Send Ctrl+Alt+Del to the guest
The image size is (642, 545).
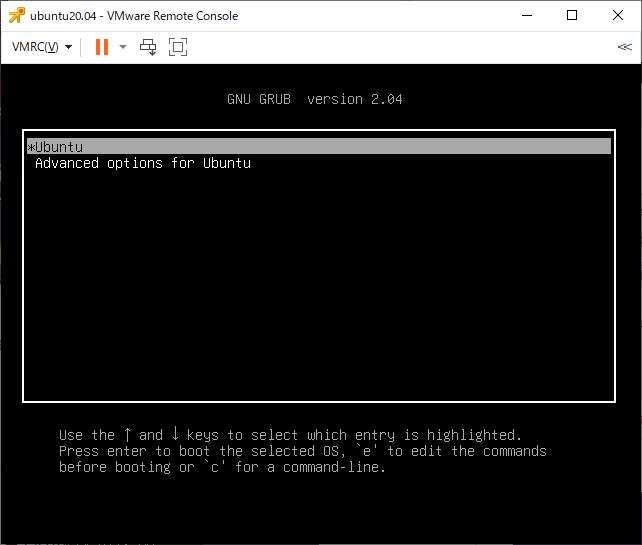(148, 47)
